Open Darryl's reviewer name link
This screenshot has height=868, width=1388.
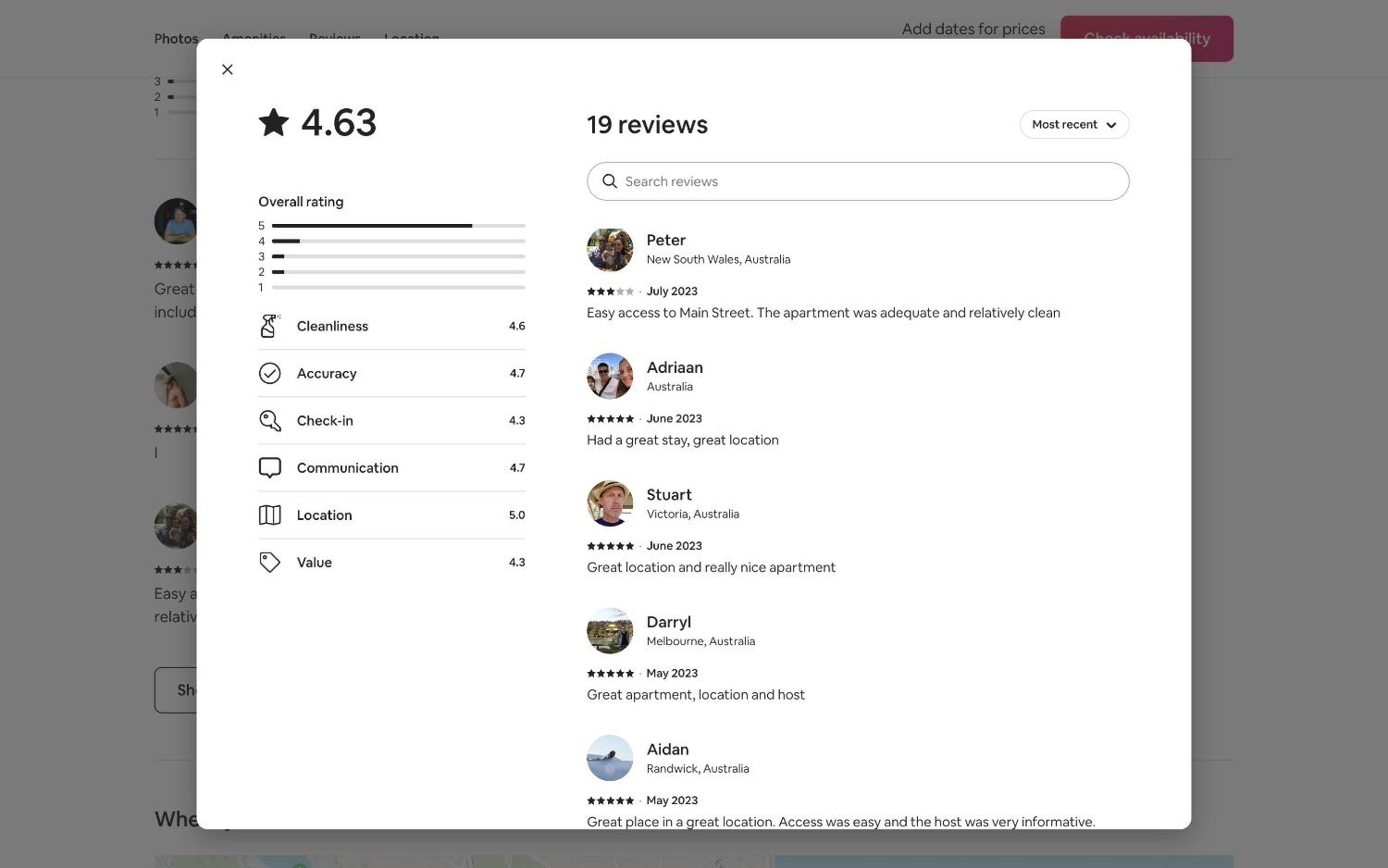pyautogui.click(x=668, y=622)
